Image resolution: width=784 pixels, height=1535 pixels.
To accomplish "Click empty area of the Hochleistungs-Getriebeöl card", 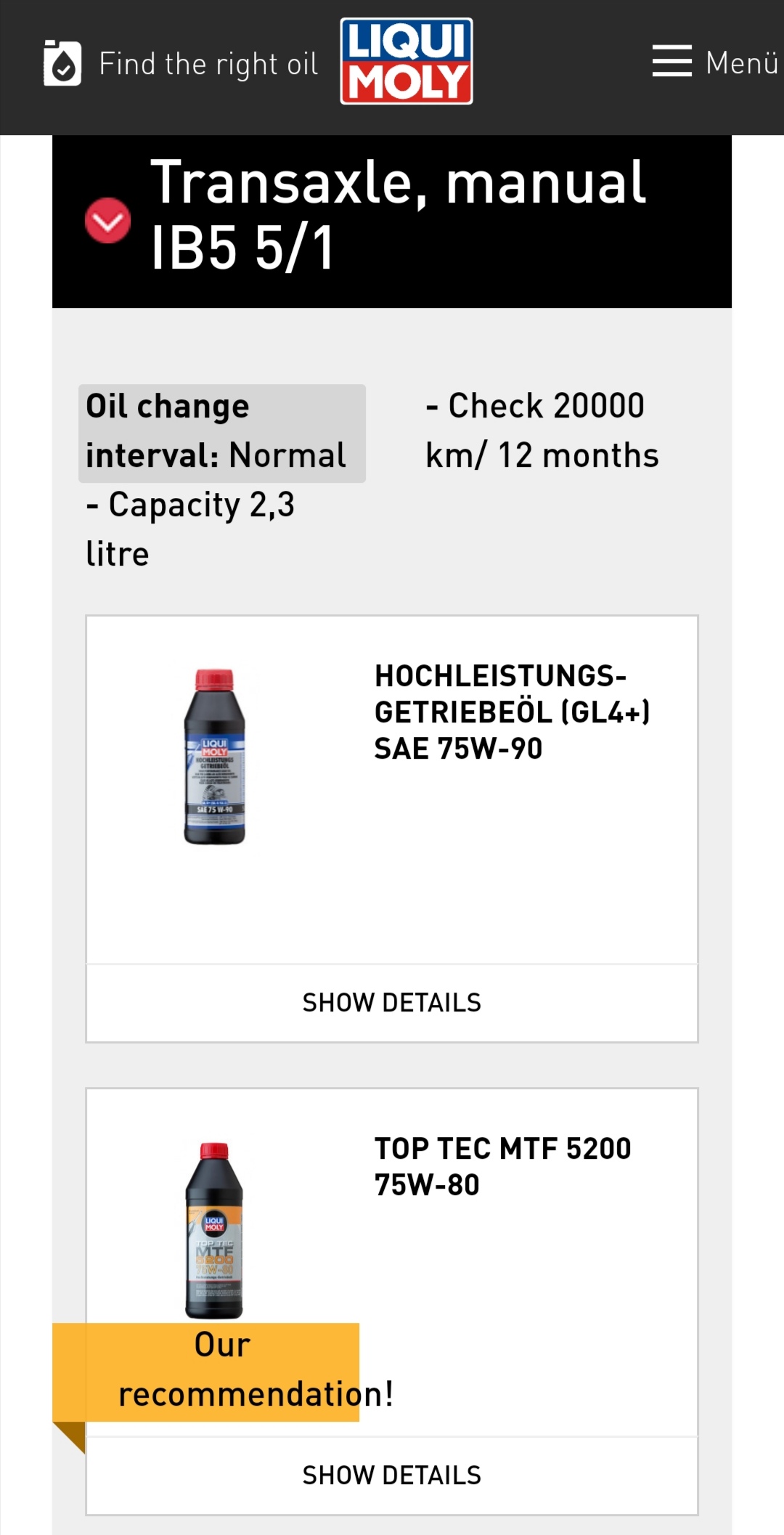I will tap(508, 871).
